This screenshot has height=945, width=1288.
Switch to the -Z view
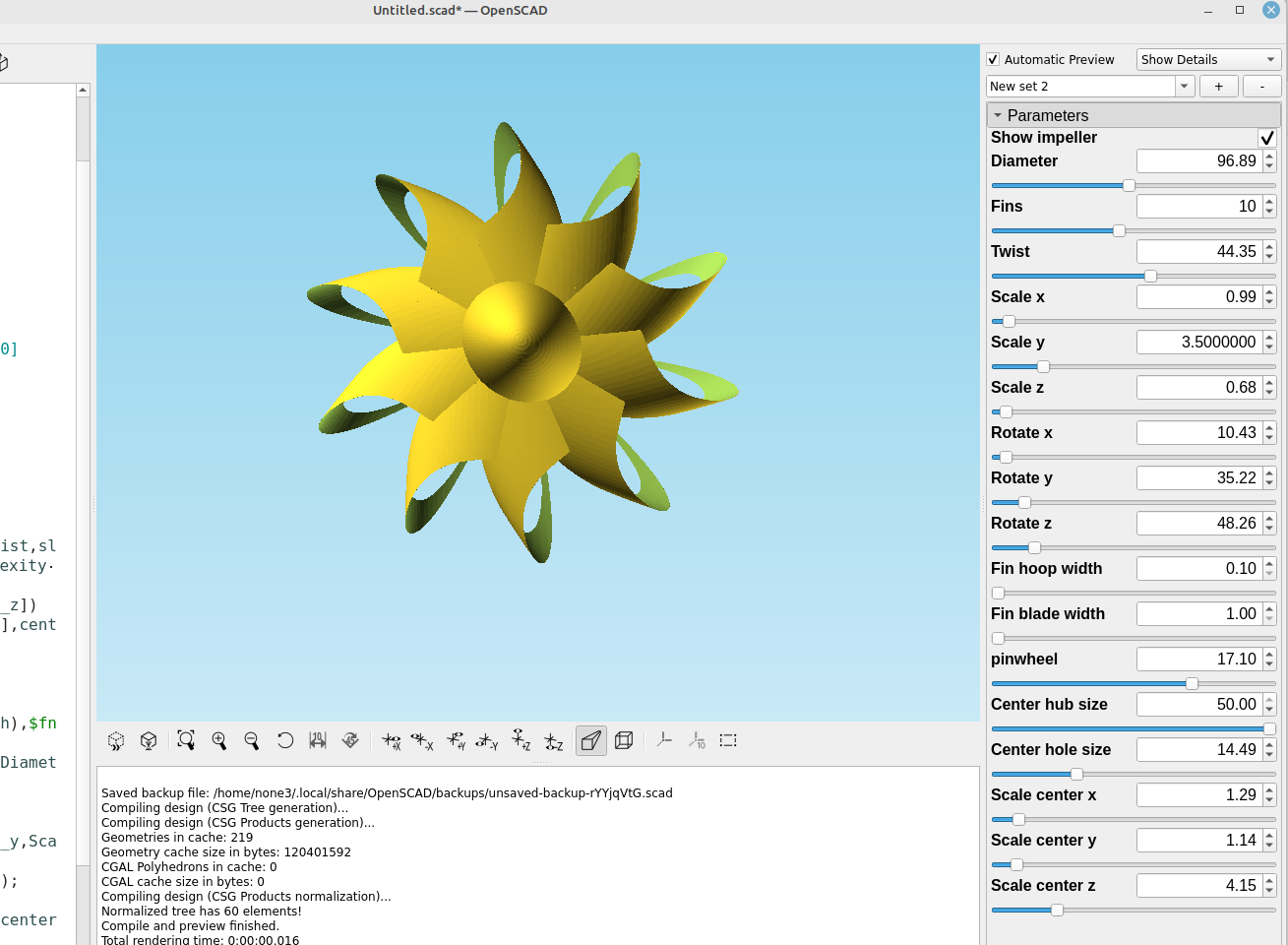(554, 741)
